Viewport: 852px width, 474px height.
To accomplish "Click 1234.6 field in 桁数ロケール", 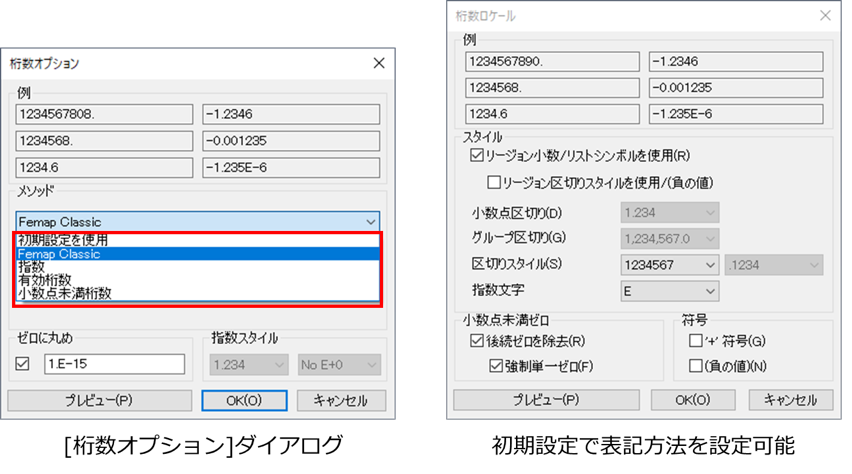I will 552,114.
